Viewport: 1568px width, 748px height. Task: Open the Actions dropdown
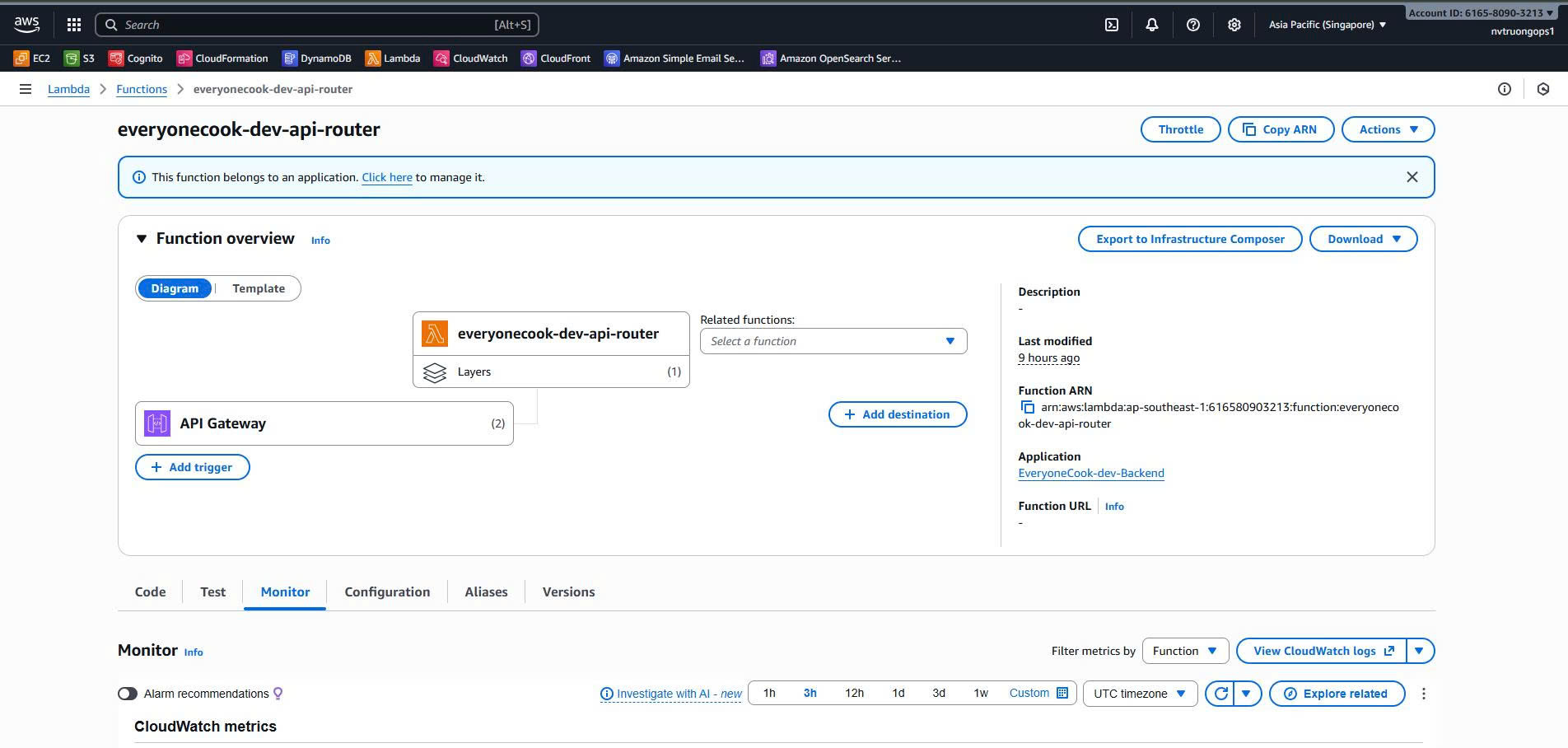click(1388, 129)
